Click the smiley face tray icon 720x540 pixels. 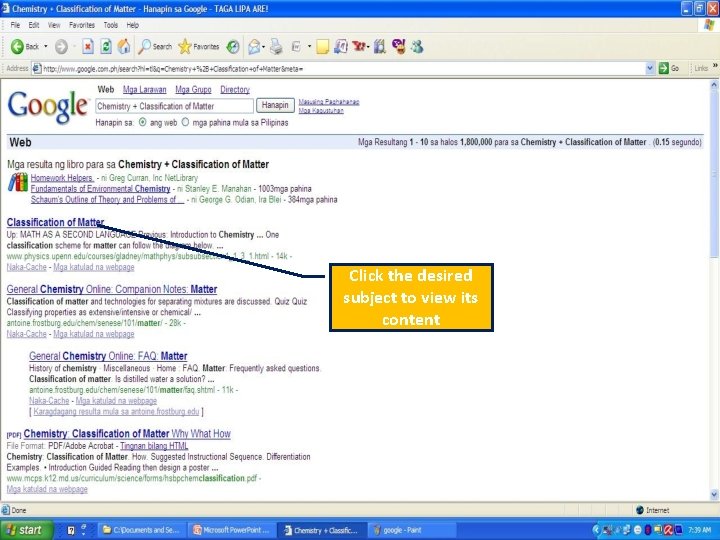pos(637,530)
